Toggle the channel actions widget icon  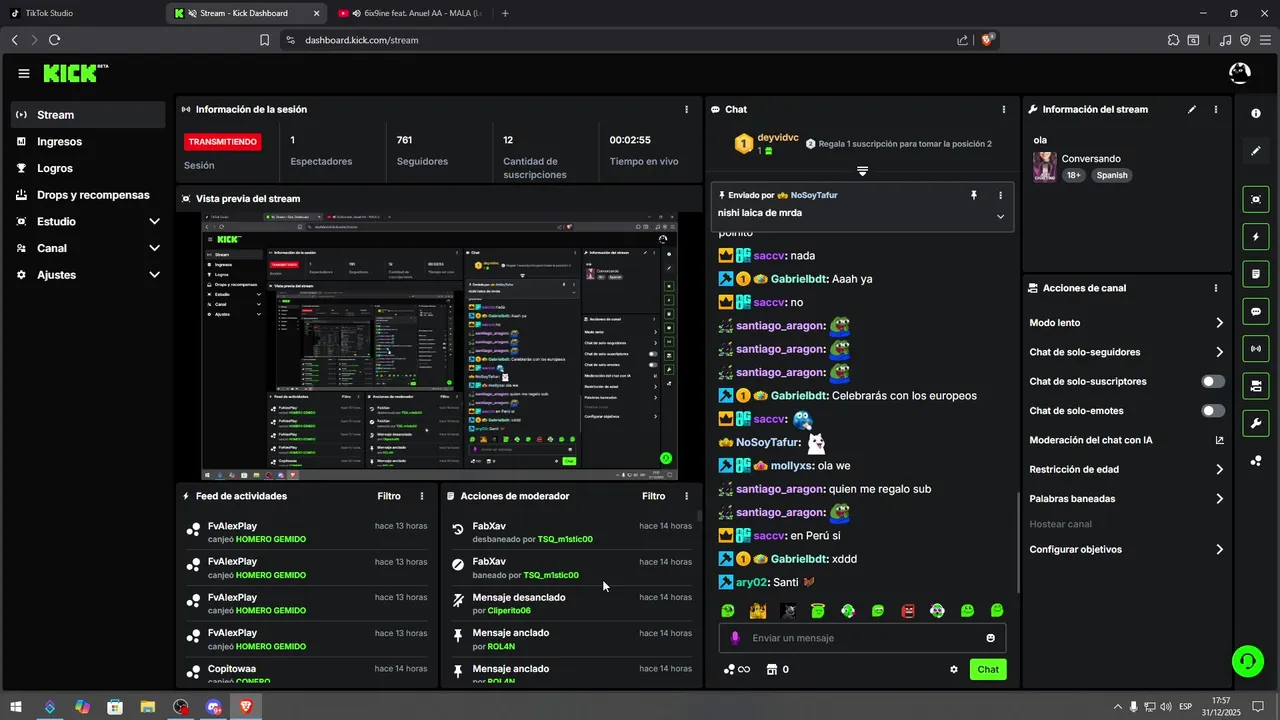click(x=1256, y=385)
